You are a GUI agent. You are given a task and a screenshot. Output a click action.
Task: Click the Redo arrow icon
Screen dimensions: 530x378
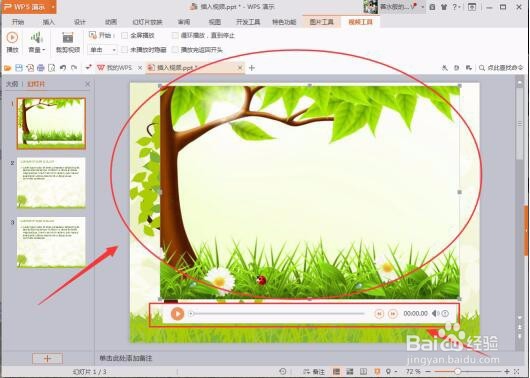point(74,68)
